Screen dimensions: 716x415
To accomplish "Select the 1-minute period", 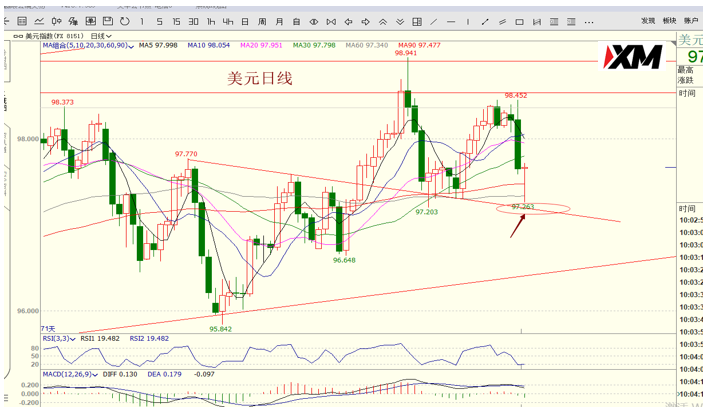I will (x=142, y=21).
